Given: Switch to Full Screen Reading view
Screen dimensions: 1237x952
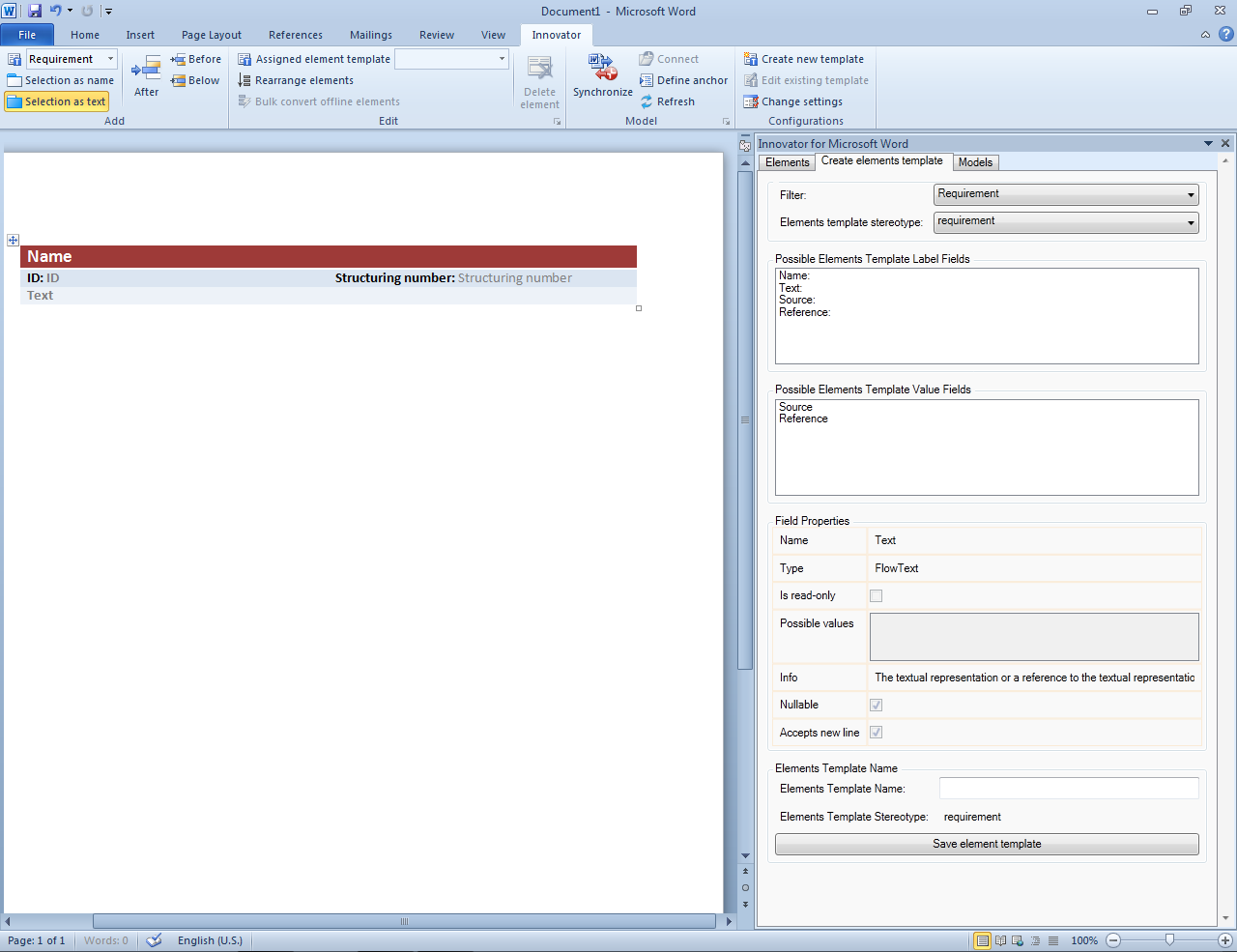Looking at the screenshot, I should pyautogui.click(x=1001, y=940).
